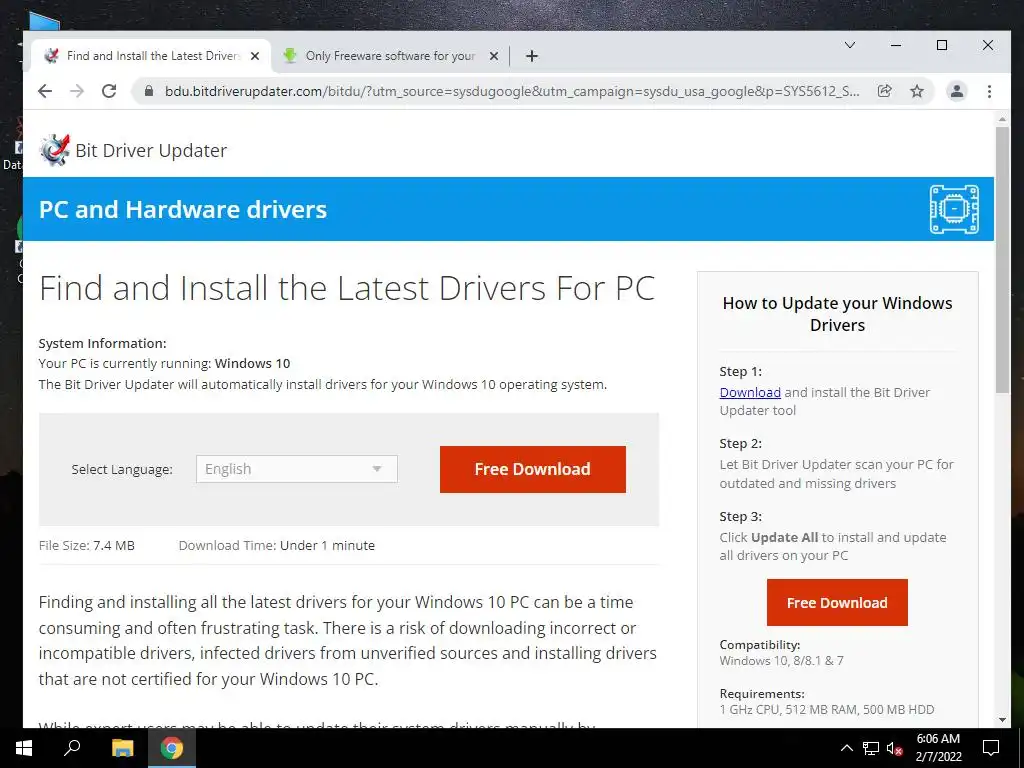Open the clock showing 6:06 AM
The image size is (1024, 768).
point(938,748)
